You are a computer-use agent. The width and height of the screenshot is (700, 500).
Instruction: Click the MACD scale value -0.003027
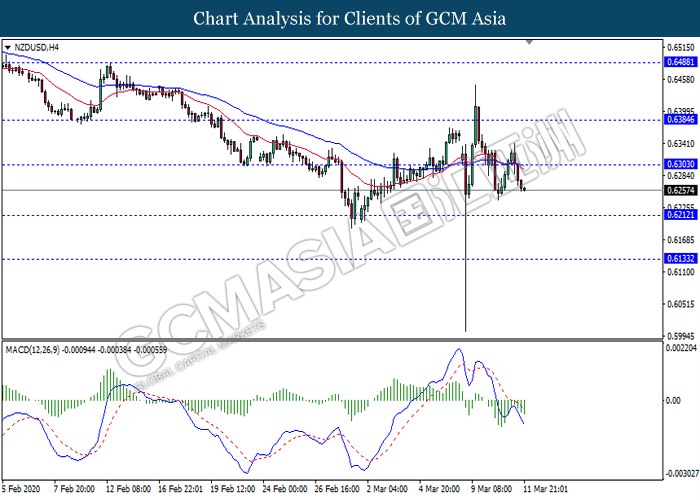(x=681, y=474)
